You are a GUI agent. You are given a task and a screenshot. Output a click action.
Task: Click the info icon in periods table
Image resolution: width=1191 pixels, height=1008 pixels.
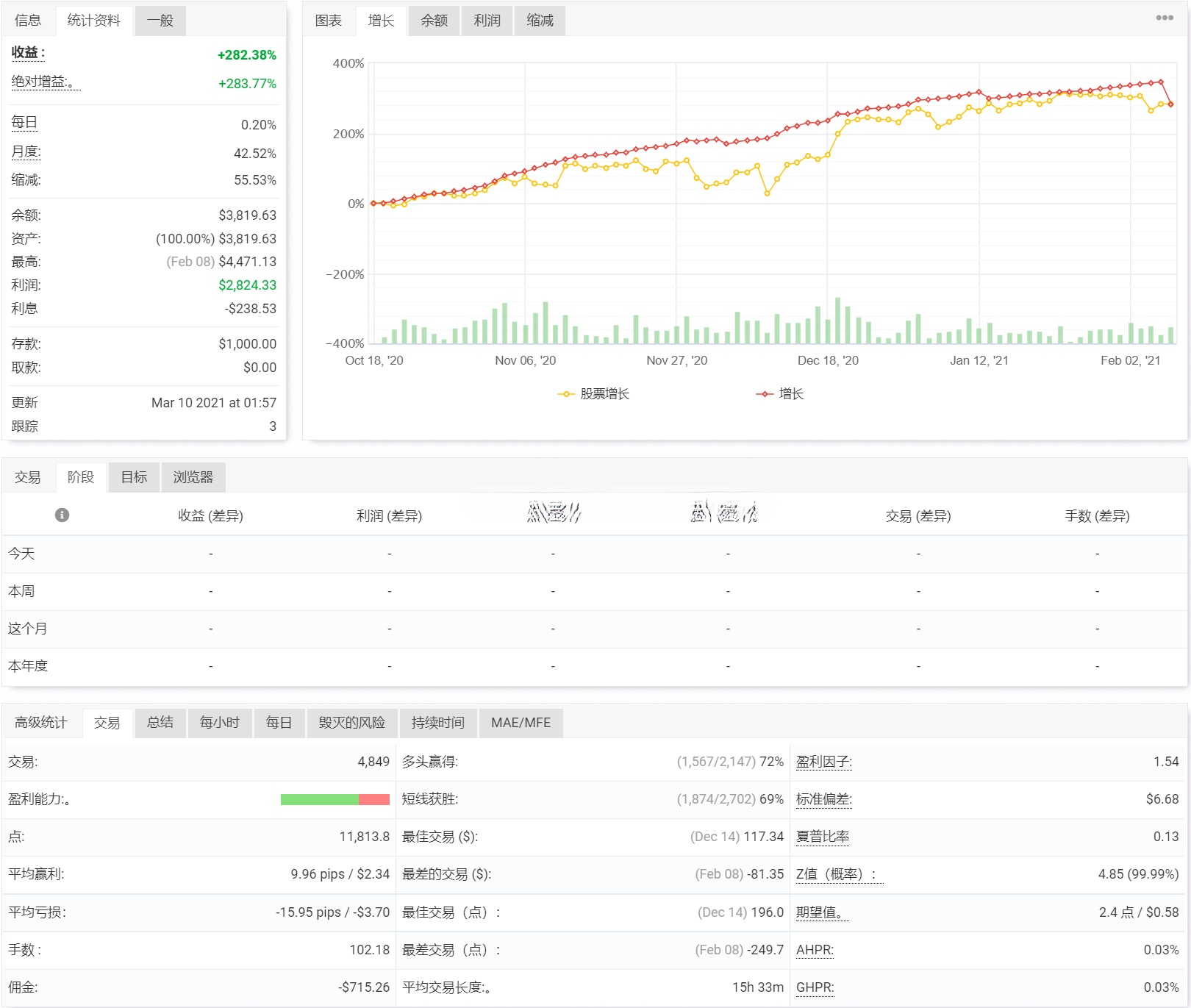click(62, 515)
